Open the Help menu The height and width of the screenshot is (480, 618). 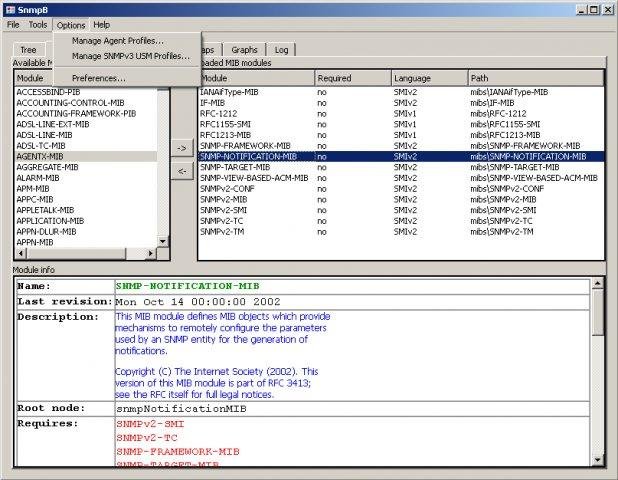[x=102, y=24]
